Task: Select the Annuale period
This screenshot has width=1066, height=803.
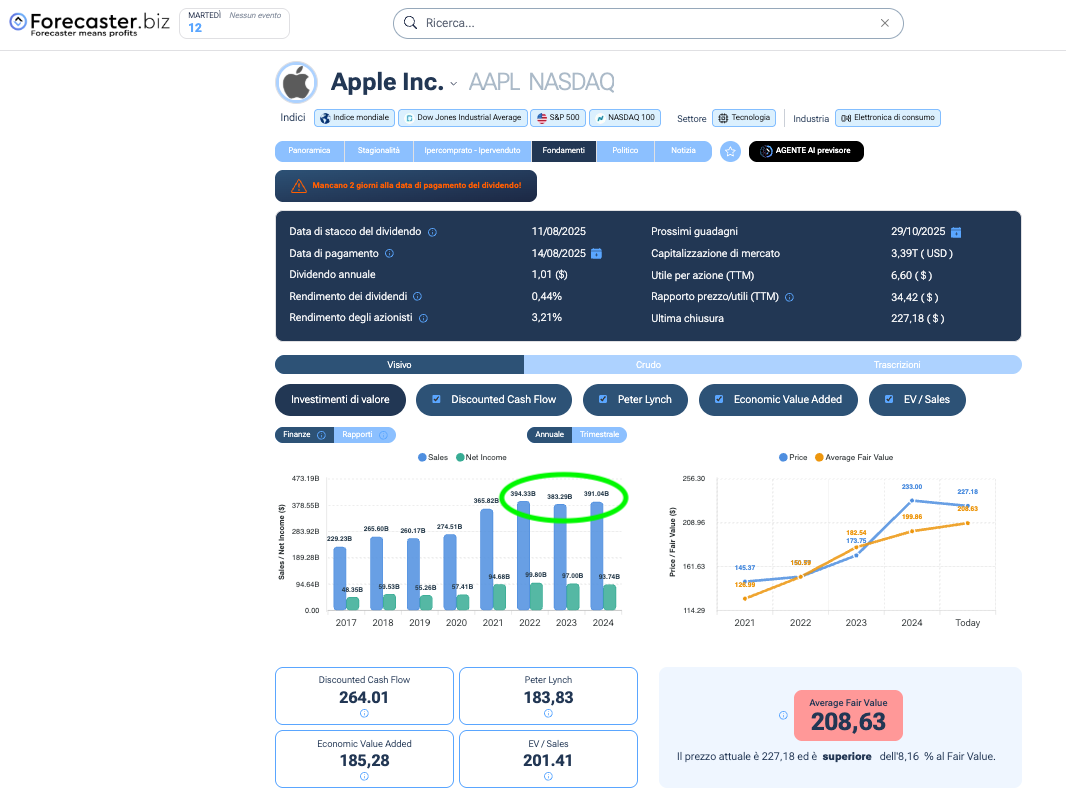Action: pos(549,435)
